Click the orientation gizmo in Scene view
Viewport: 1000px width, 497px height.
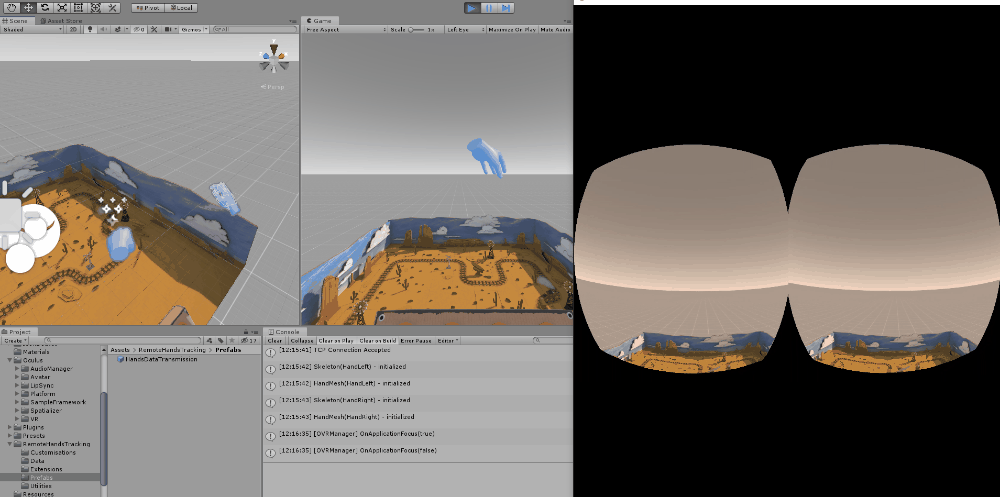tap(274, 57)
